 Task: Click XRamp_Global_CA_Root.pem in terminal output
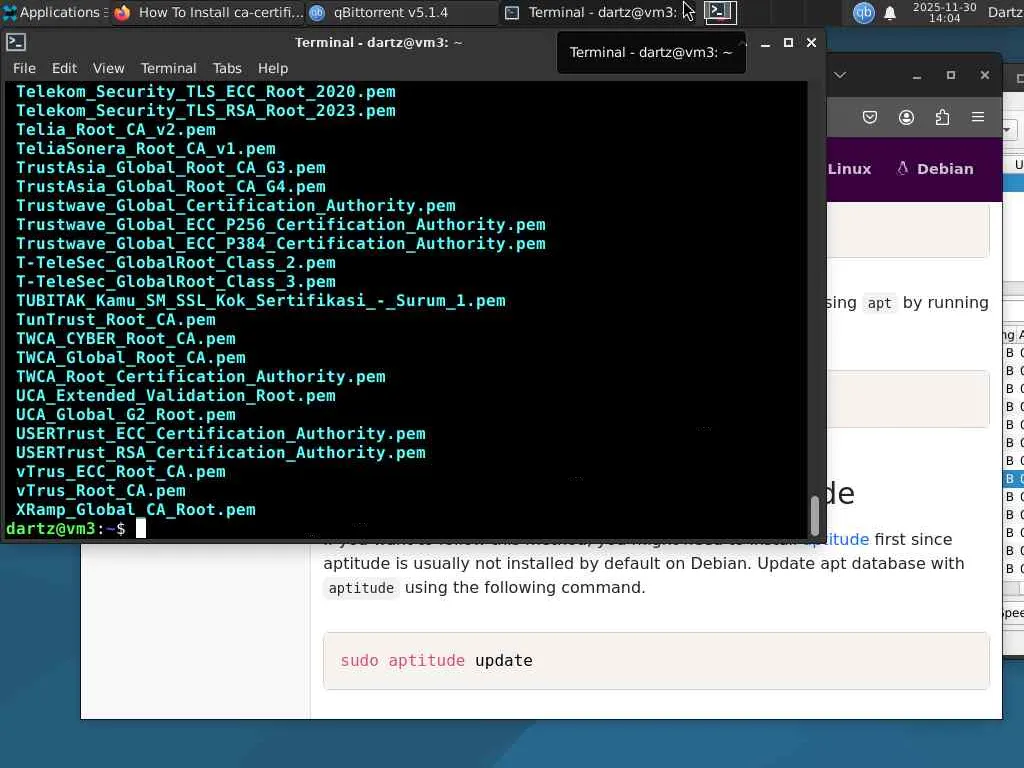click(136, 509)
